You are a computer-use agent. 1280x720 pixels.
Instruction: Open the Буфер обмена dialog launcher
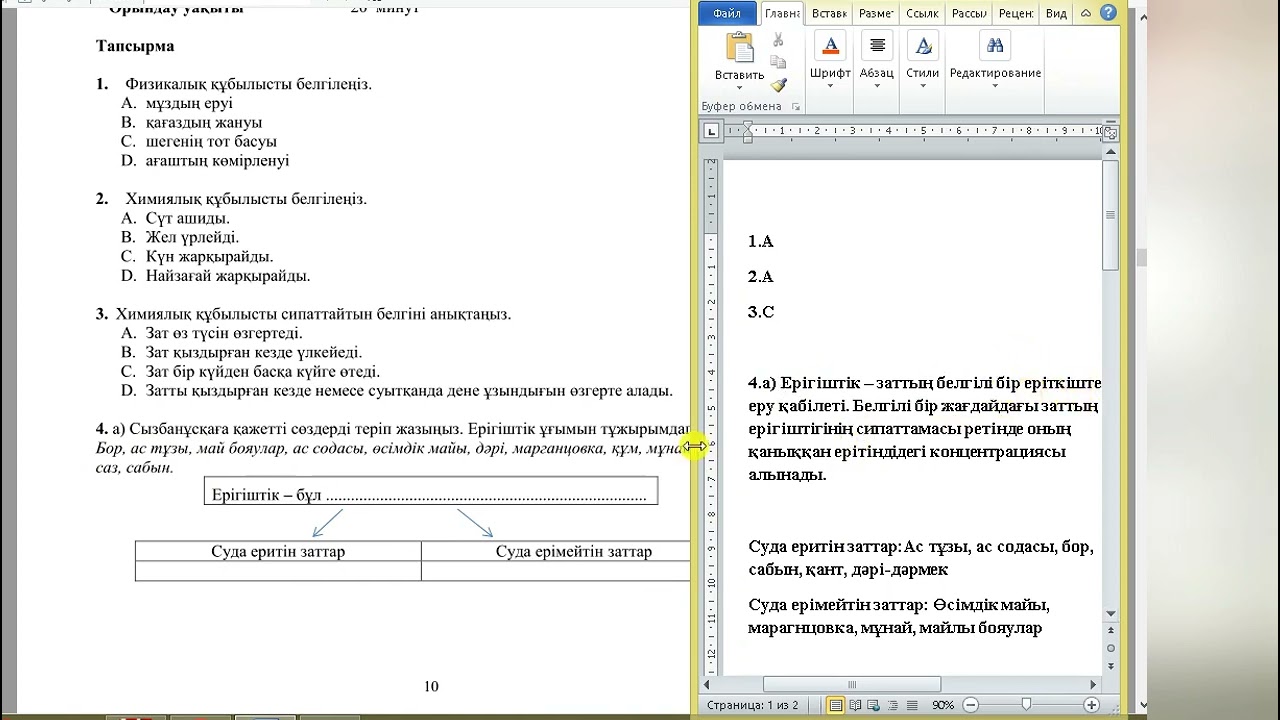tap(796, 106)
